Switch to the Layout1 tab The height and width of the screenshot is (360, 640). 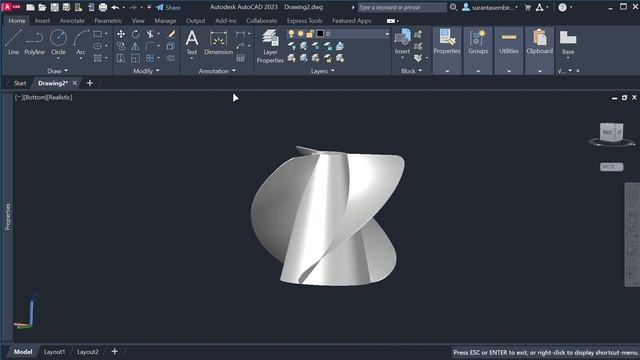point(54,352)
